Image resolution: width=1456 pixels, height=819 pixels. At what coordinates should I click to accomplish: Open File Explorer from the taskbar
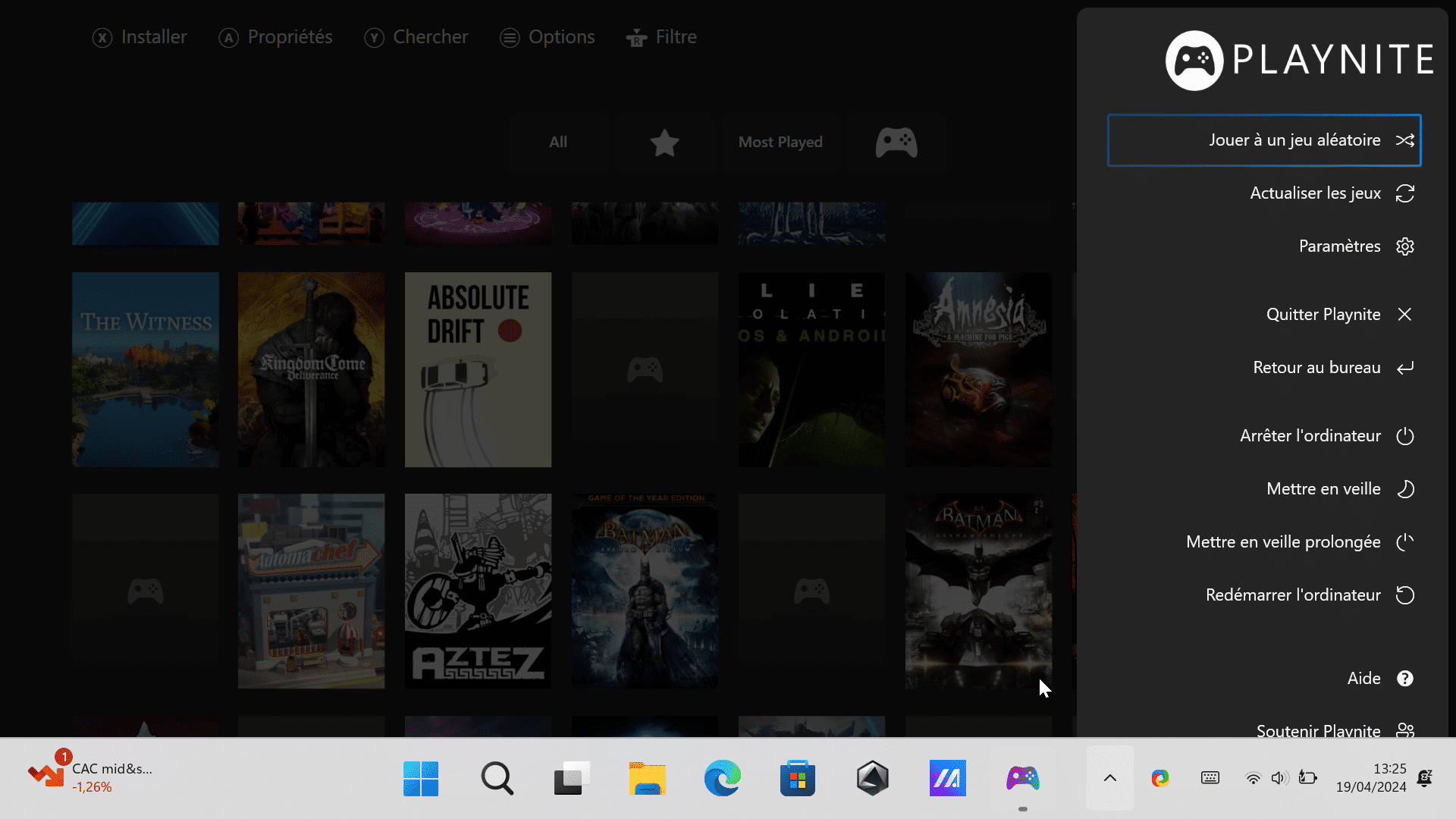pyautogui.click(x=647, y=778)
